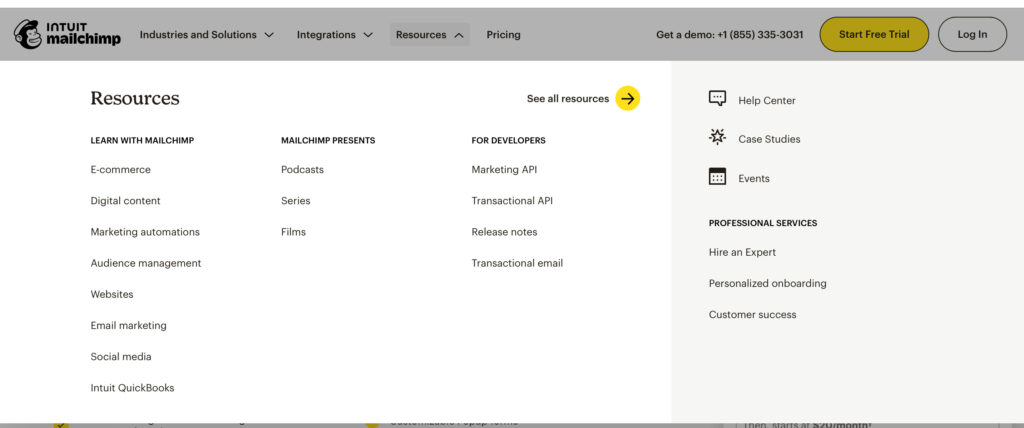Viewport: 1024px width, 428px height.
Task: Select Series under Mailchimp Presents
Action: (296, 201)
